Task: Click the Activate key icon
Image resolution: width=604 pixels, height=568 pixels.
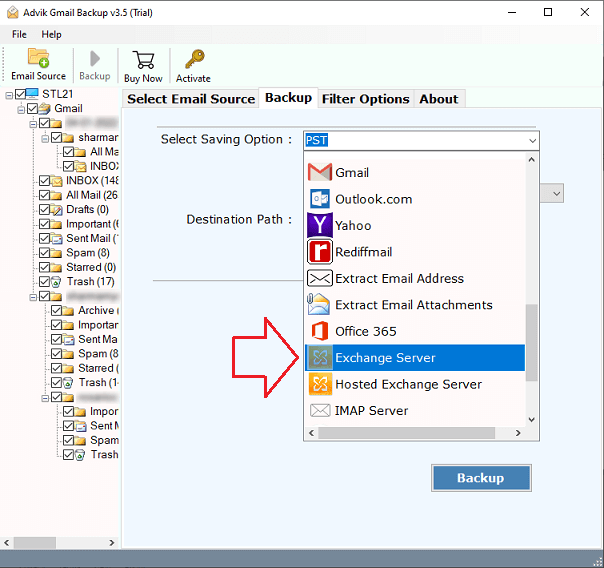Action: tap(195, 59)
